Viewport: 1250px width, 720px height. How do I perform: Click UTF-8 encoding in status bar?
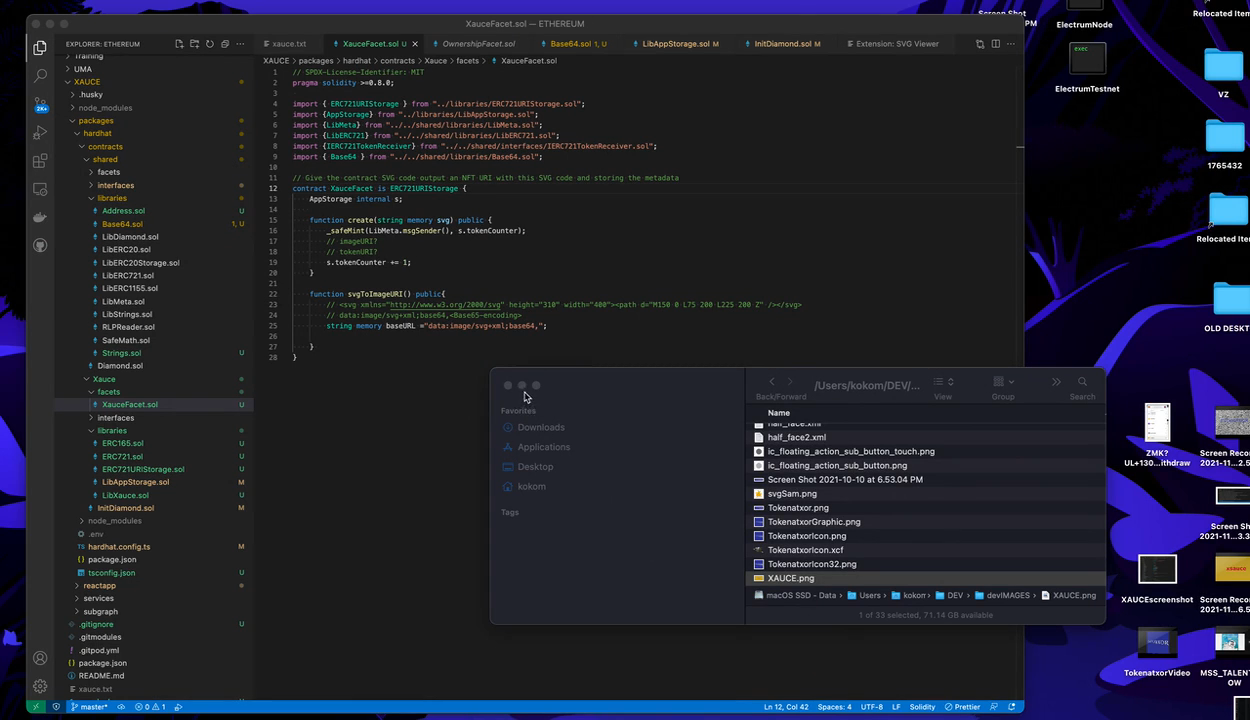tap(871, 707)
